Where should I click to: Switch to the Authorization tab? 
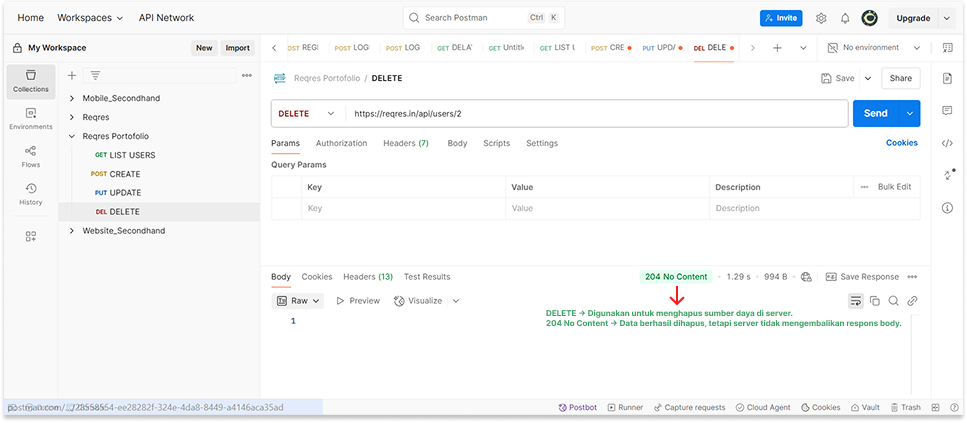click(x=341, y=143)
